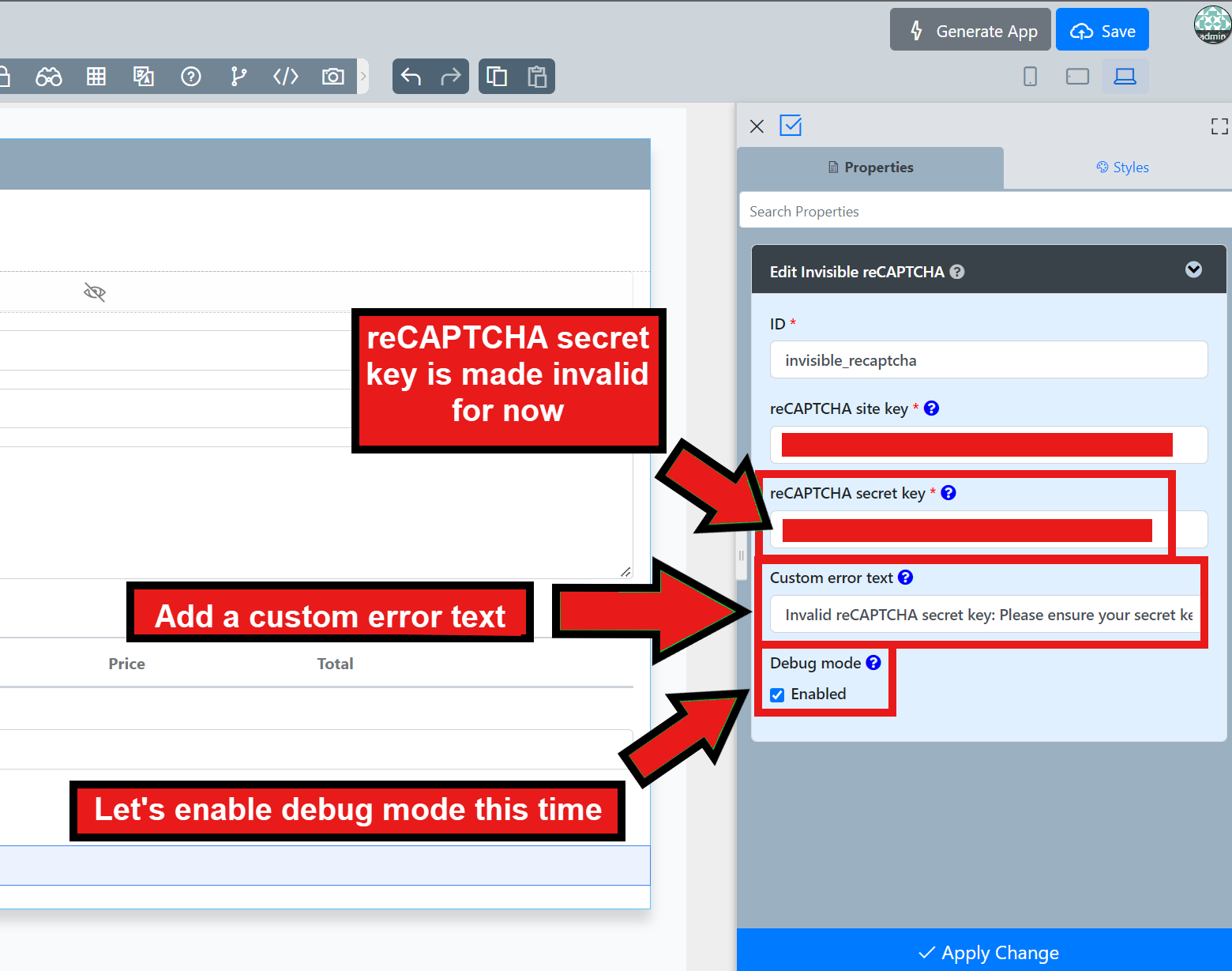Click the panel divider drag handle
The image size is (1232, 971).
pyautogui.click(x=742, y=555)
